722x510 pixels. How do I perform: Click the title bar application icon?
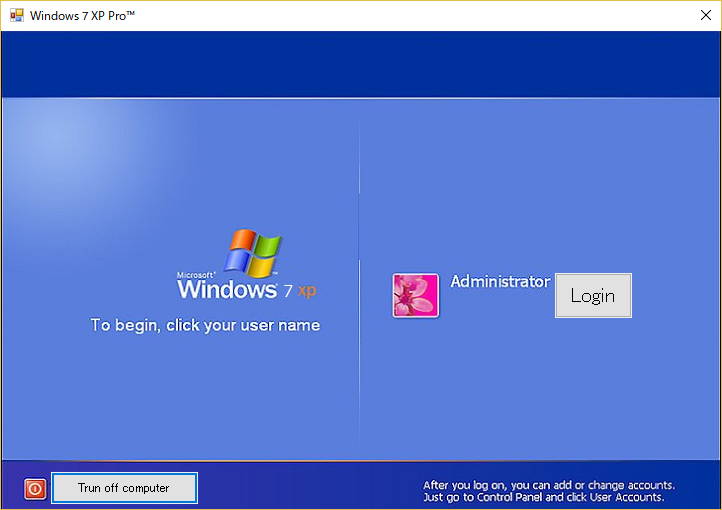[17, 16]
